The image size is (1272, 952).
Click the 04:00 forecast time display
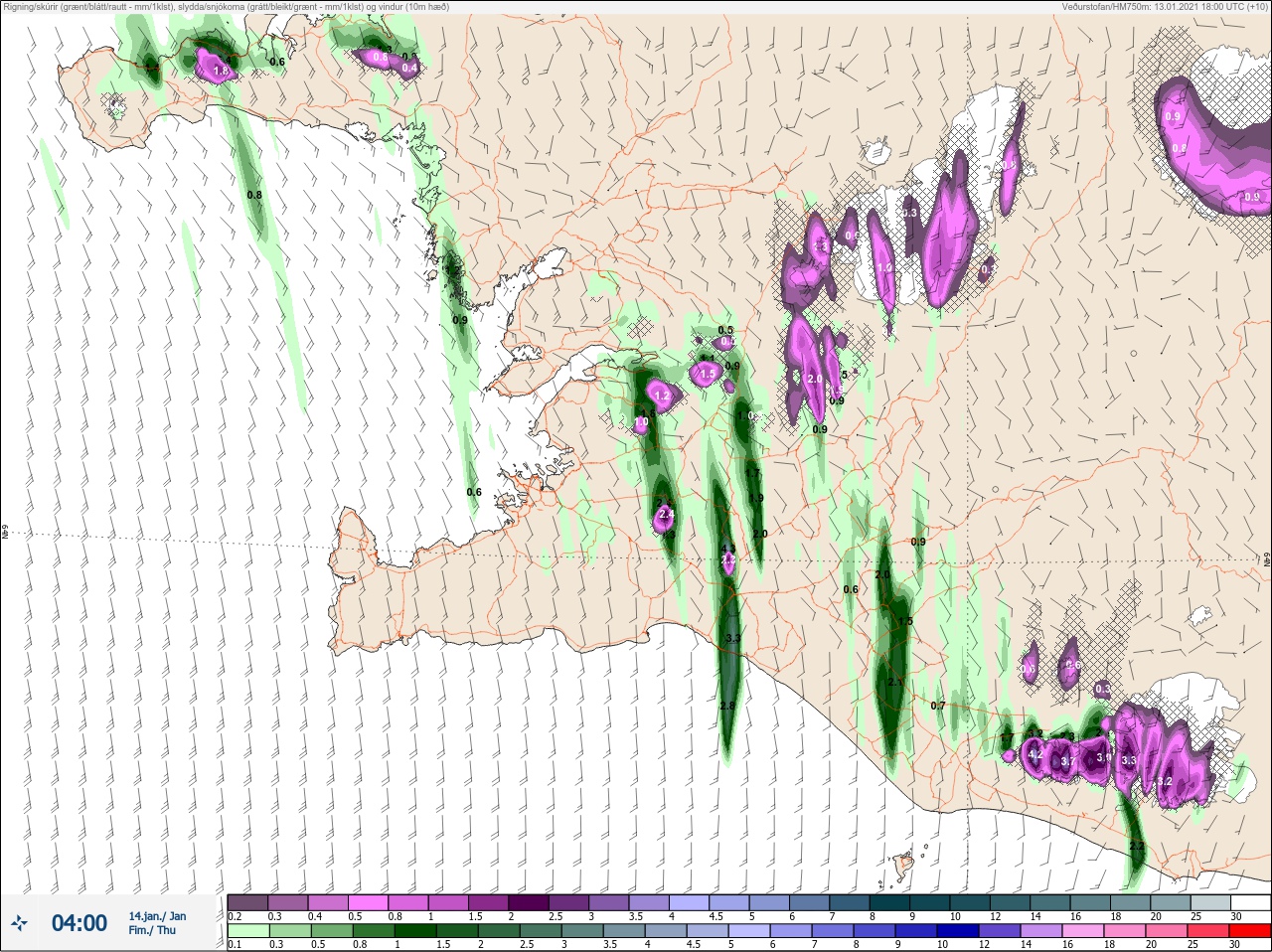[79, 923]
